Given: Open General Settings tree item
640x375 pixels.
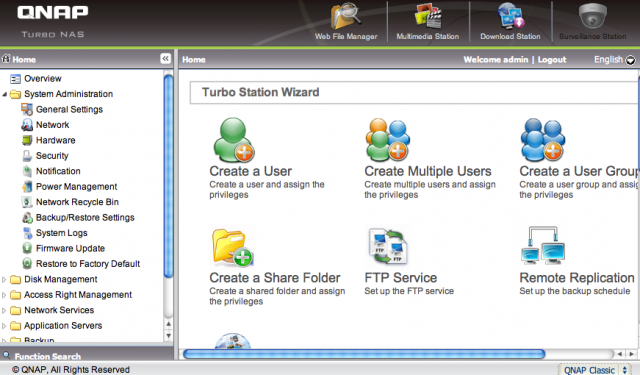Looking at the screenshot, I should click(69, 109).
